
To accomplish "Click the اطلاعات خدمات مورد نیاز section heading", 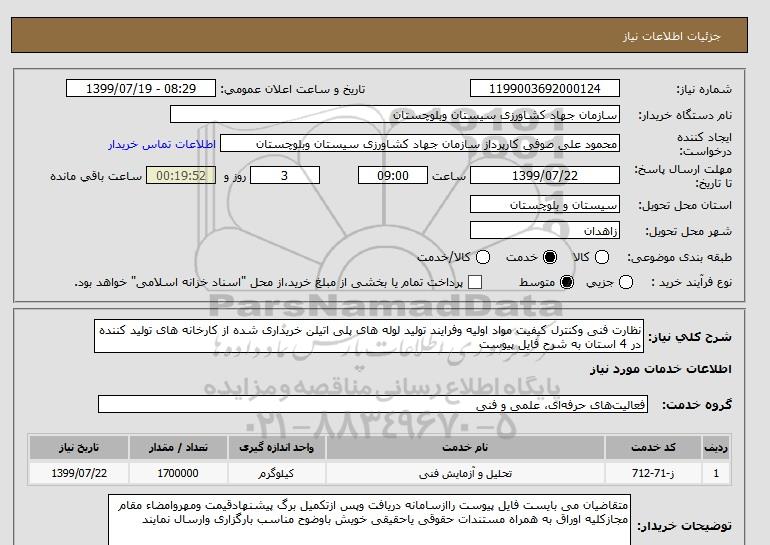I will 660,369.
